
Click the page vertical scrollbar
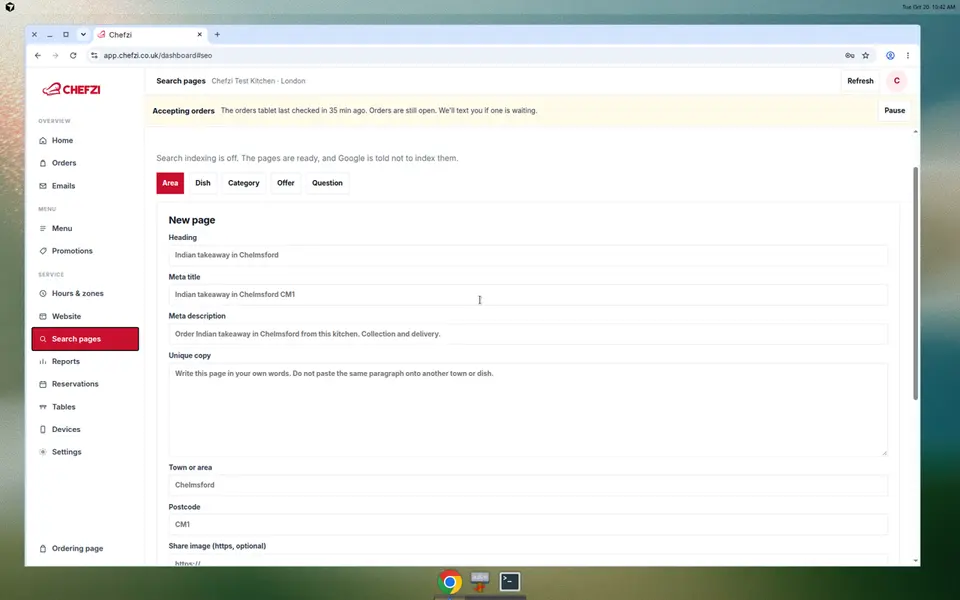point(915,283)
